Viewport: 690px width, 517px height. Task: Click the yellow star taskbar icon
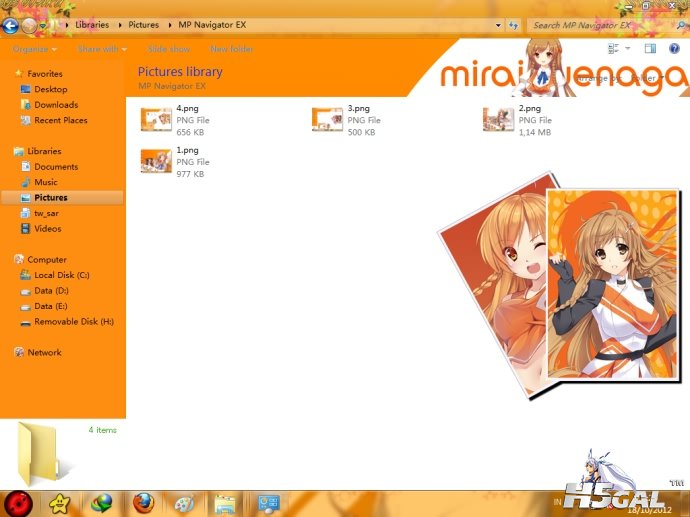click(60, 503)
